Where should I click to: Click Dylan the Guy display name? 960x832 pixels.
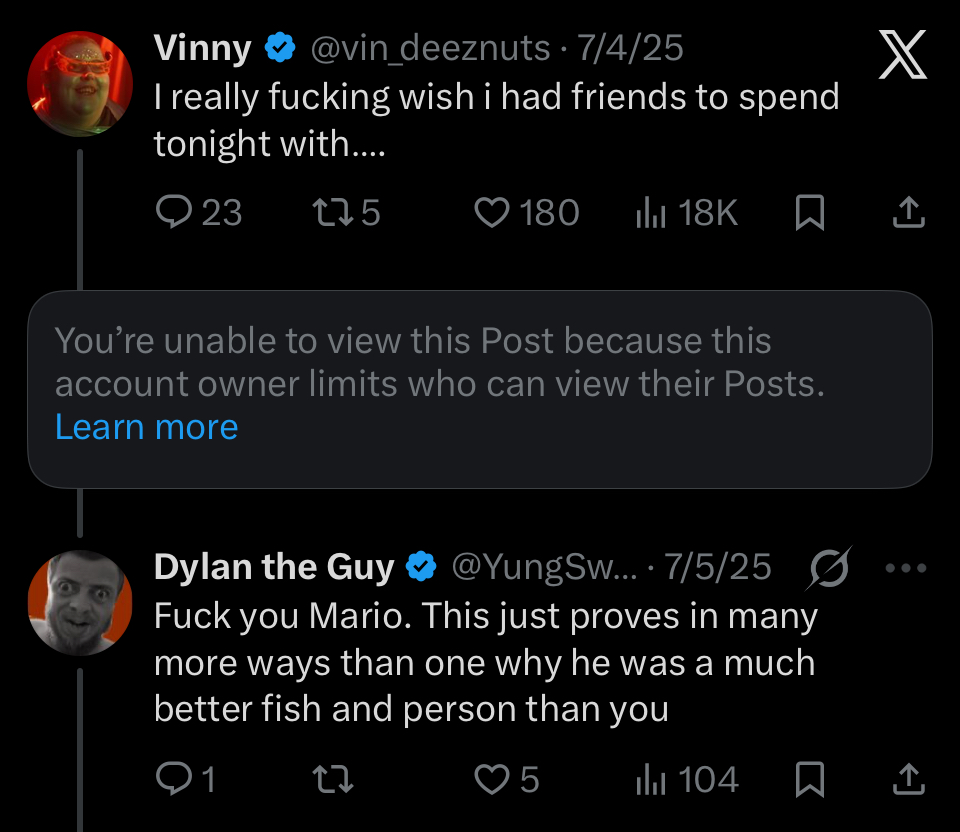274,568
